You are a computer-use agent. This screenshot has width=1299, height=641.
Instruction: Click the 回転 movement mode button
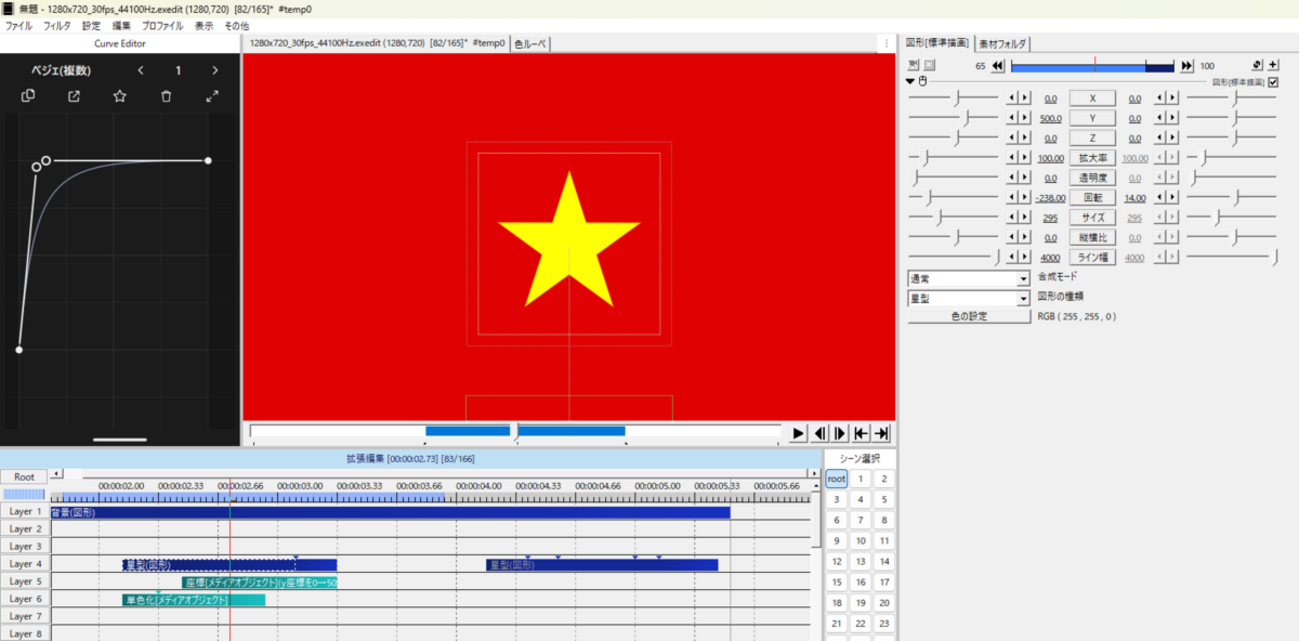tap(1093, 198)
